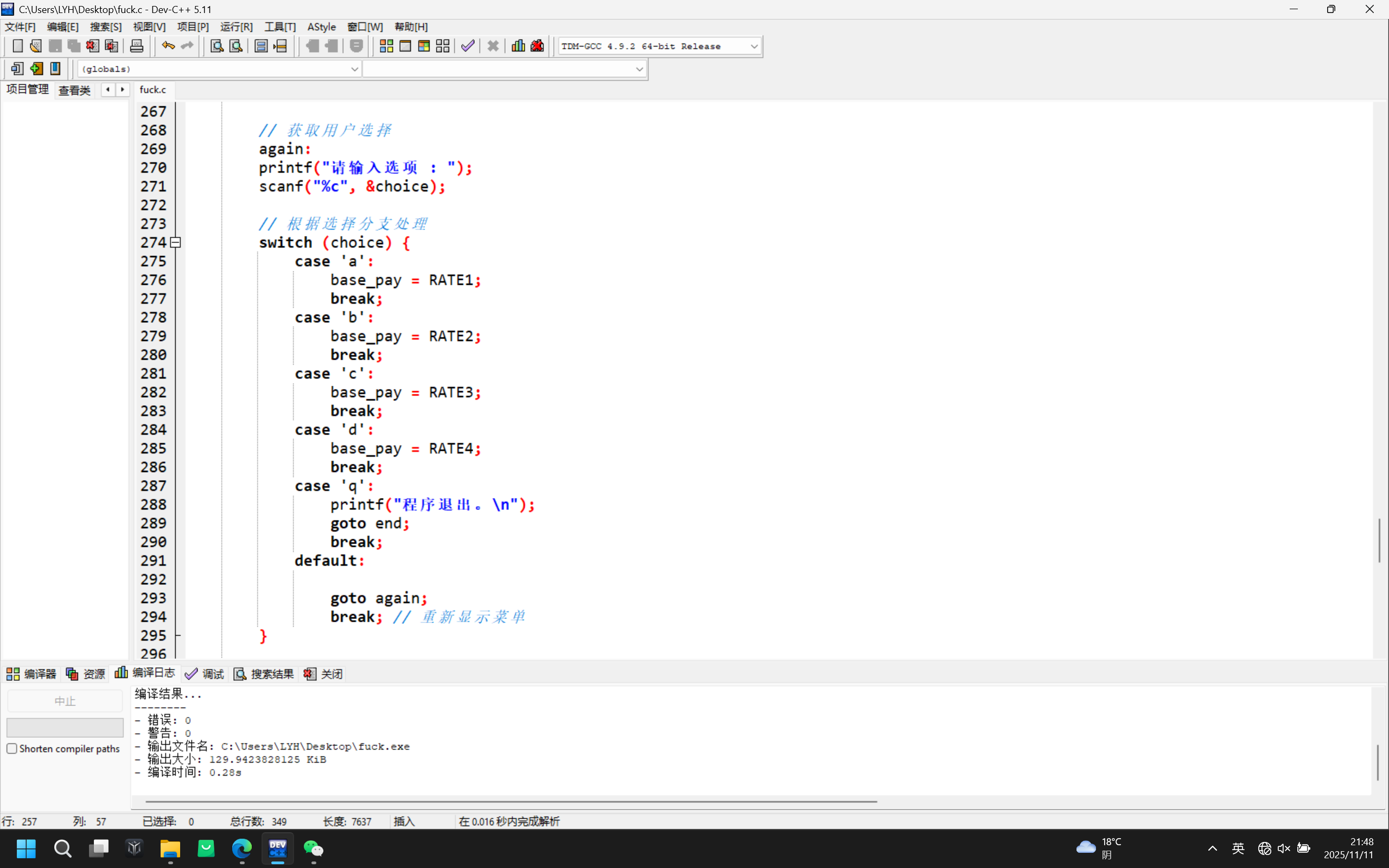Open Microsoft Edge from the taskbar
Viewport: 1389px width, 868px height.
click(x=241, y=848)
